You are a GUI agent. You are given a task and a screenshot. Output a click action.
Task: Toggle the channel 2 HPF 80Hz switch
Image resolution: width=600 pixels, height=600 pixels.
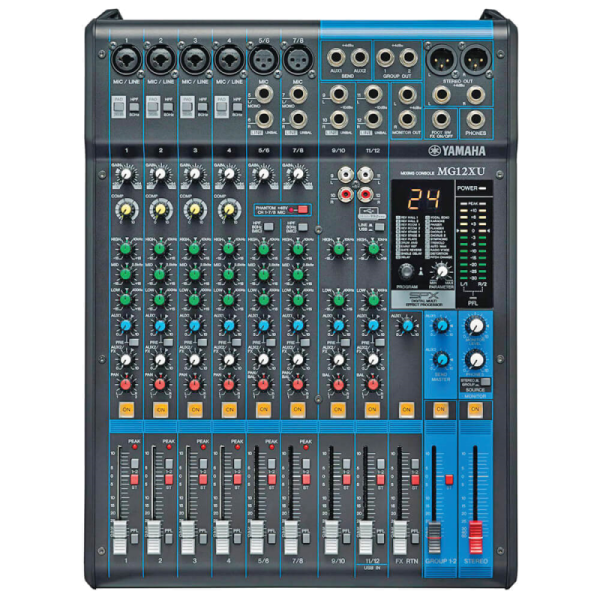168,107
